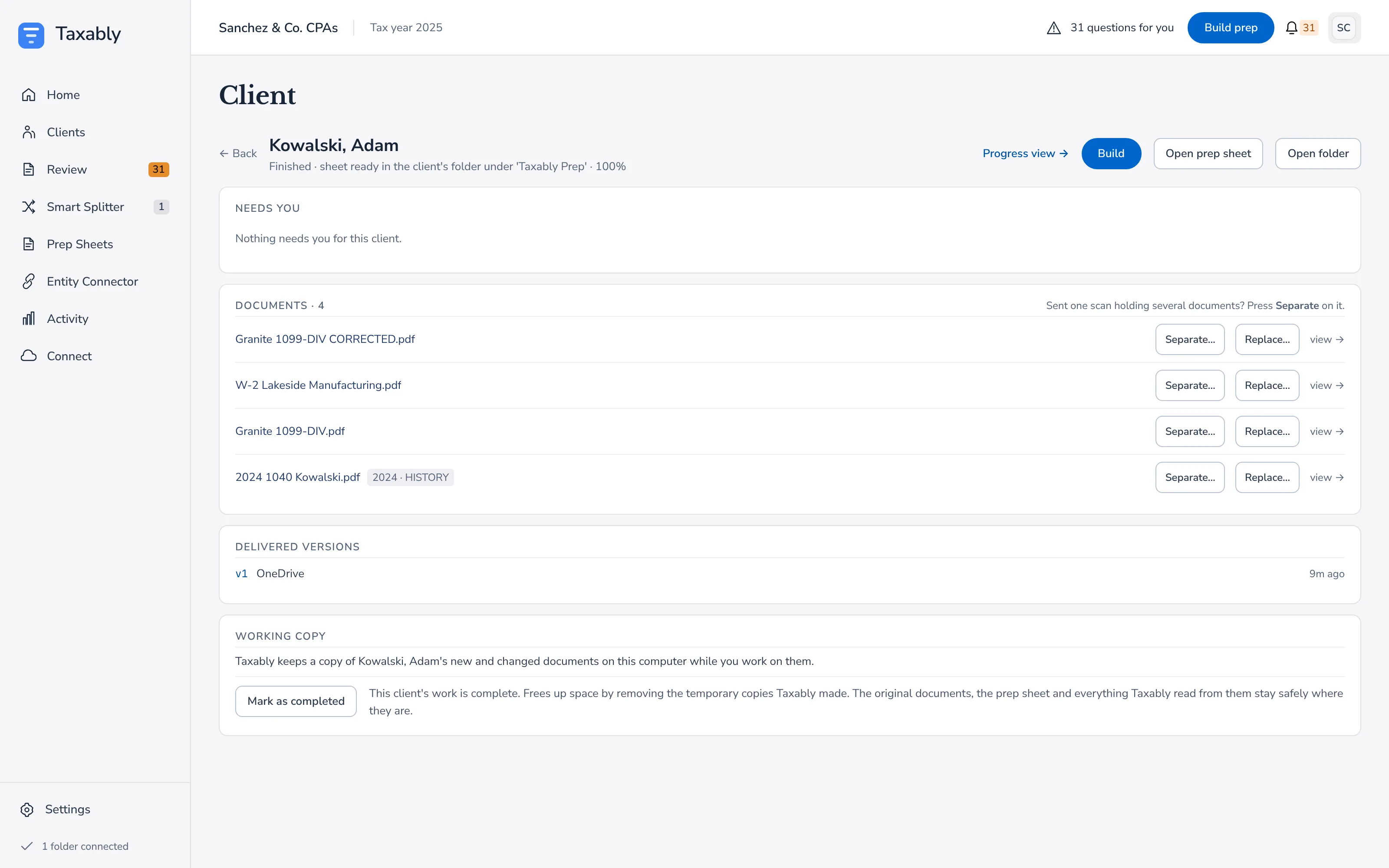Click the Review document icon
The width and height of the screenshot is (1389, 868).
point(29,169)
